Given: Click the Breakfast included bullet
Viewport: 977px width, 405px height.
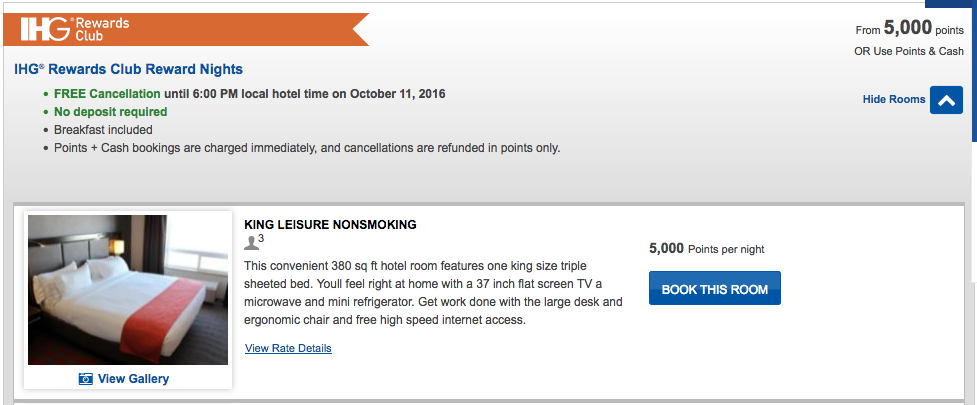Looking at the screenshot, I should [x=103, y=130].
